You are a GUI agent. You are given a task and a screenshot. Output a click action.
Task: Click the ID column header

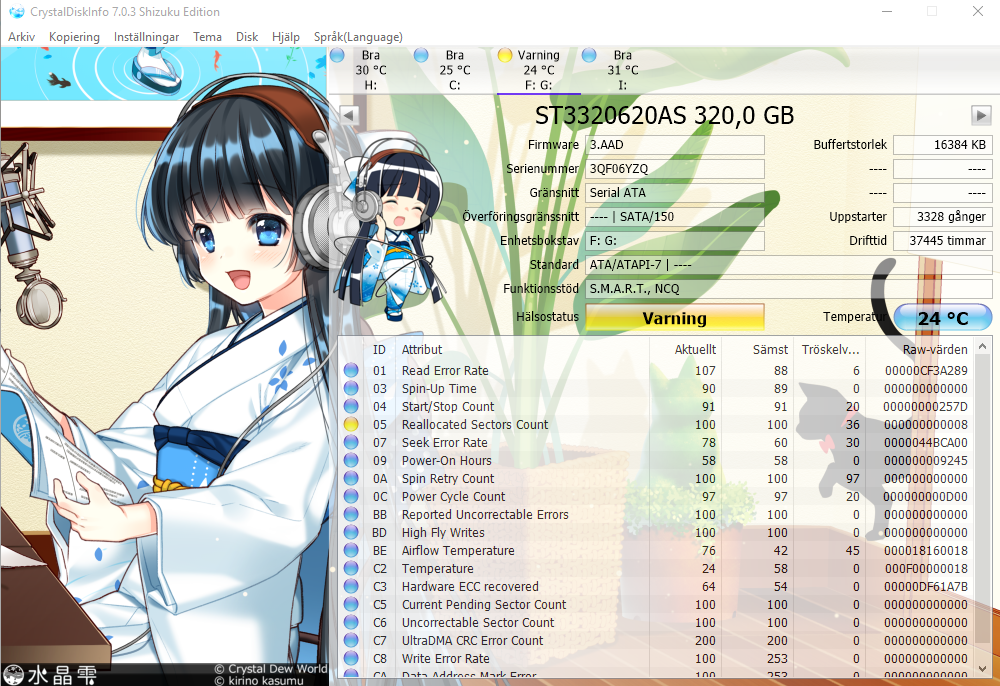tap(379, 349)
